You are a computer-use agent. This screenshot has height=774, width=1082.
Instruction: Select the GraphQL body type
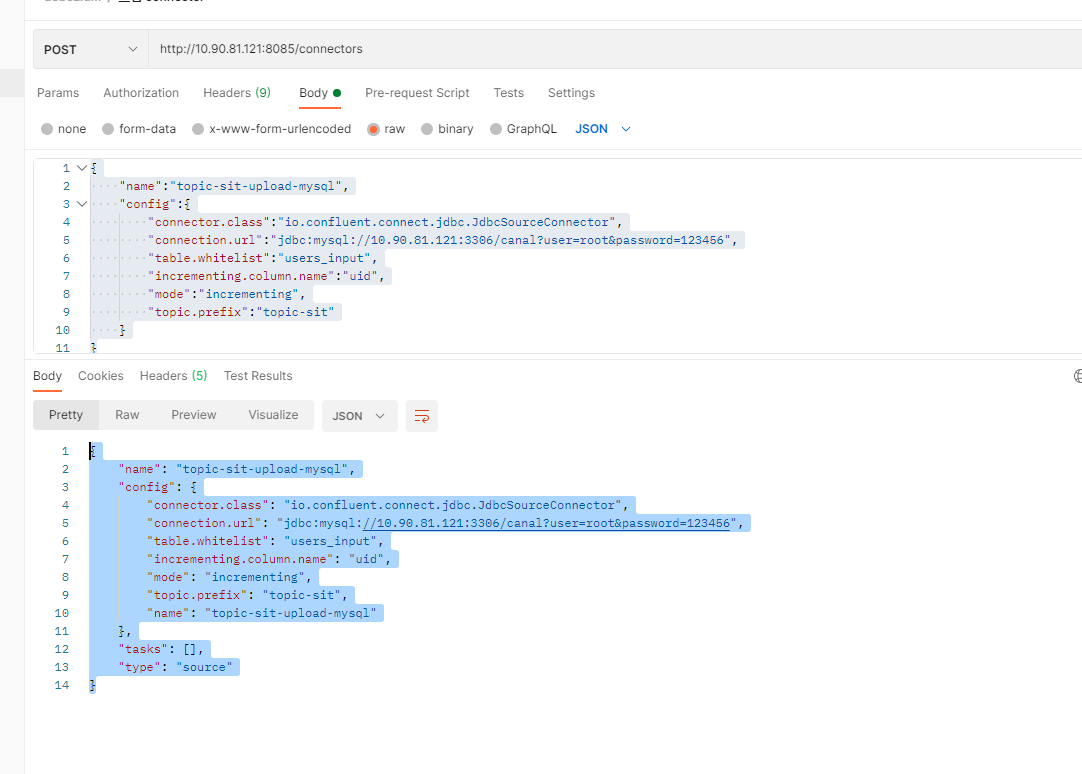coord(523,128)
